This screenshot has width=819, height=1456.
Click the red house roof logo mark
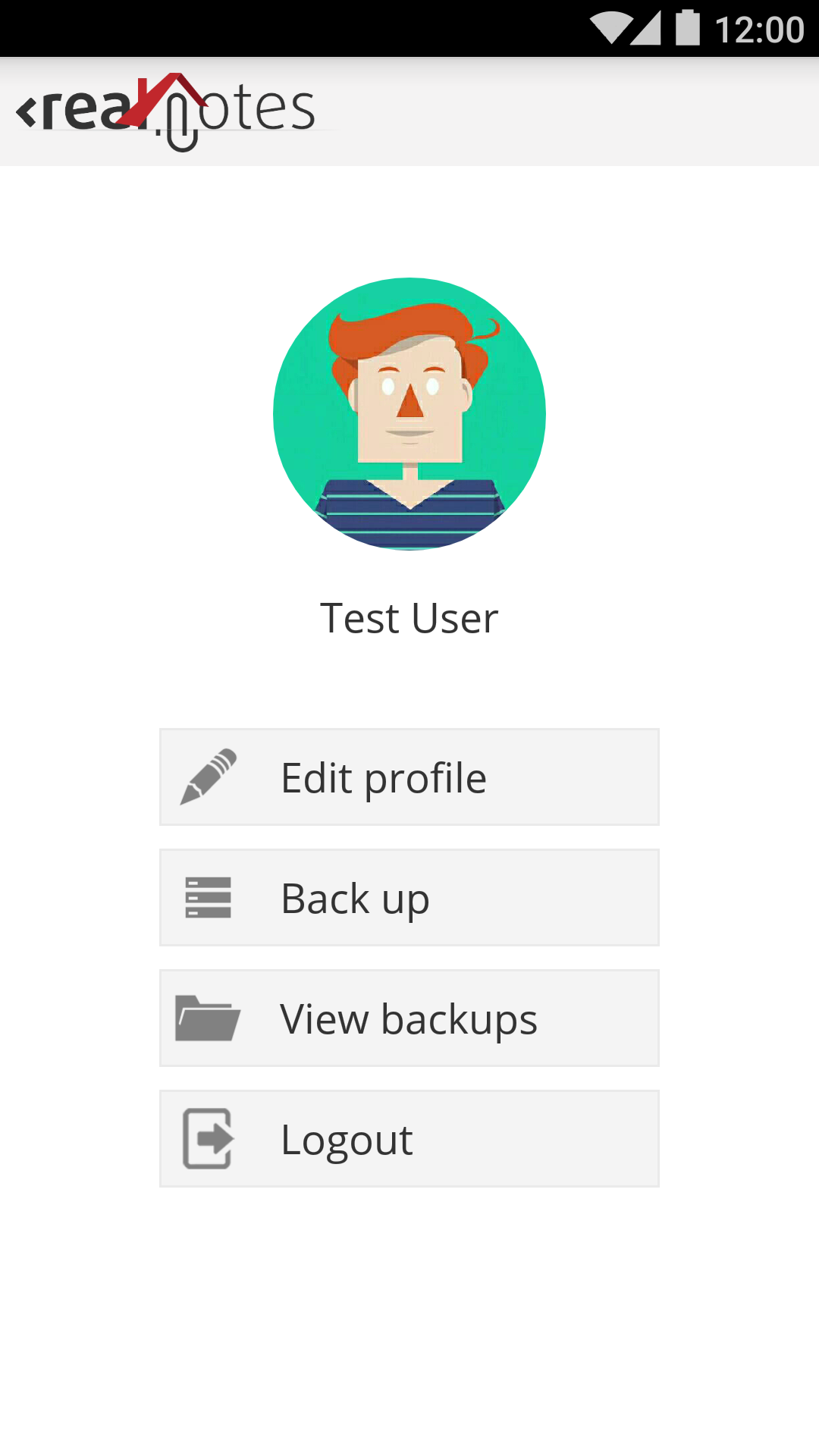click(165, 96)
